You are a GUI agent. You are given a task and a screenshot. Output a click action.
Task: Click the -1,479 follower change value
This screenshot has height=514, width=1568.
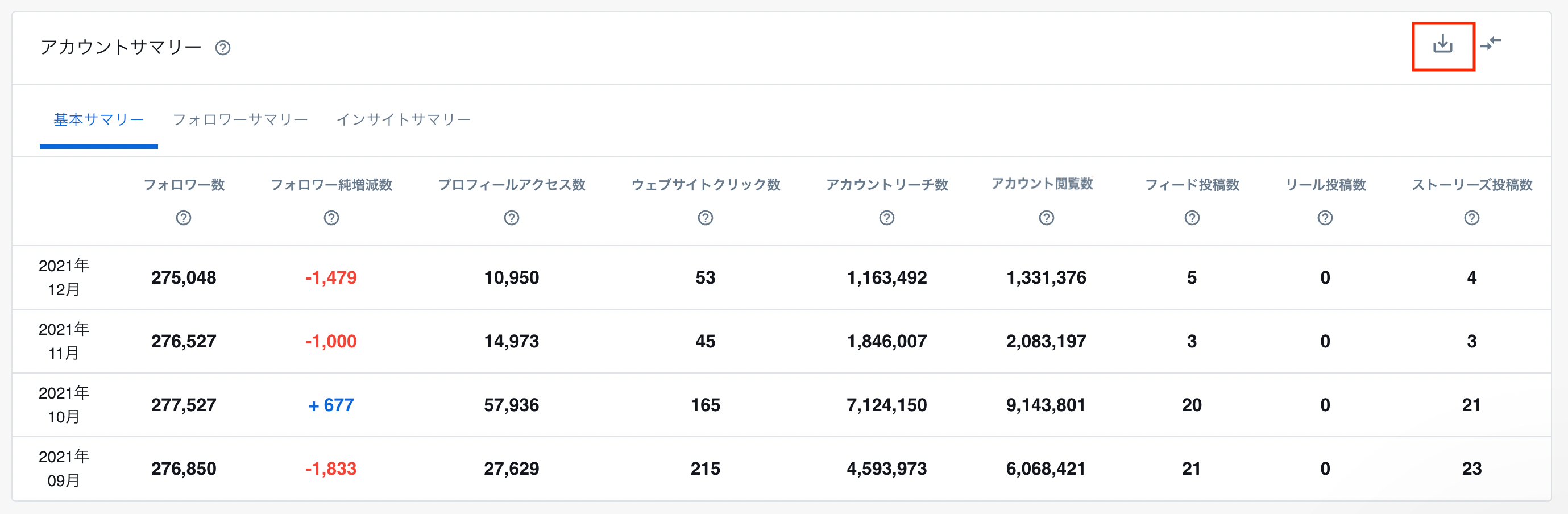point(330,277)
